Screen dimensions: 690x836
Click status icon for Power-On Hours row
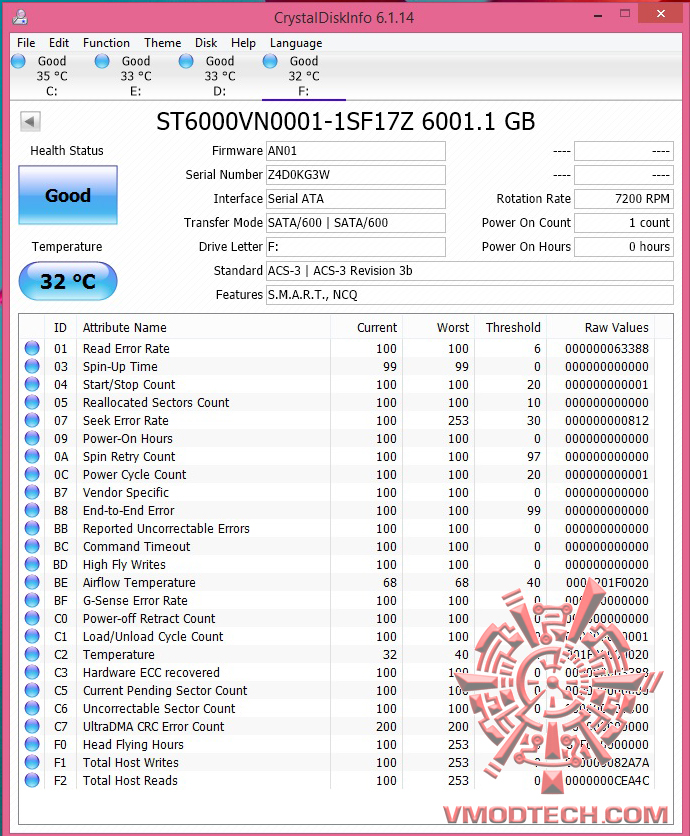(32, 438)
